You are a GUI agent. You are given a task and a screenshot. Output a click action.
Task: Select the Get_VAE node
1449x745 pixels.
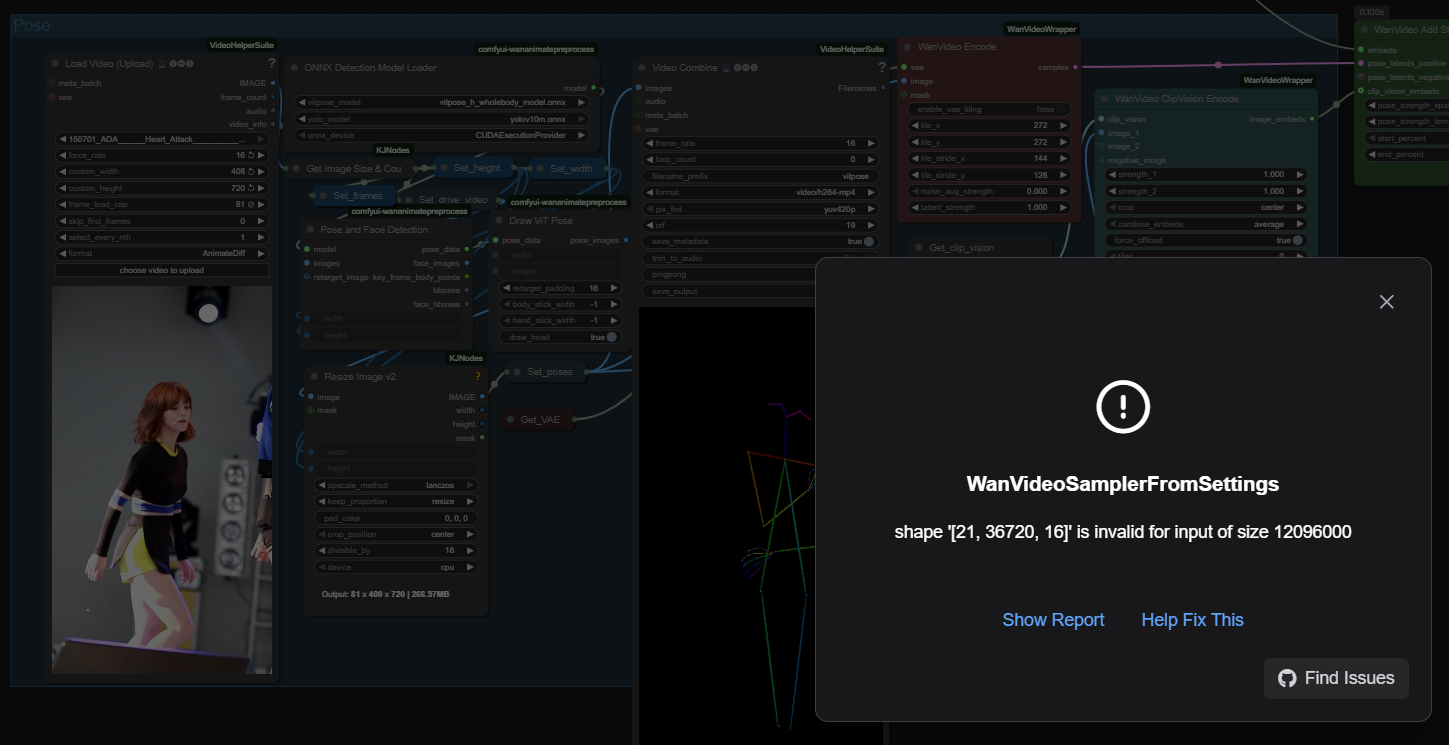539,420
